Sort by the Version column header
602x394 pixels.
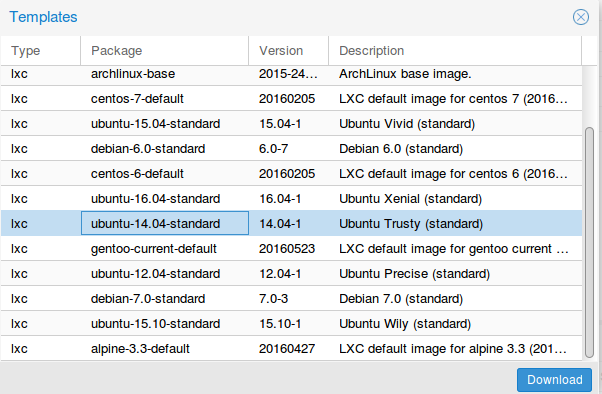[x=289, y=51]
